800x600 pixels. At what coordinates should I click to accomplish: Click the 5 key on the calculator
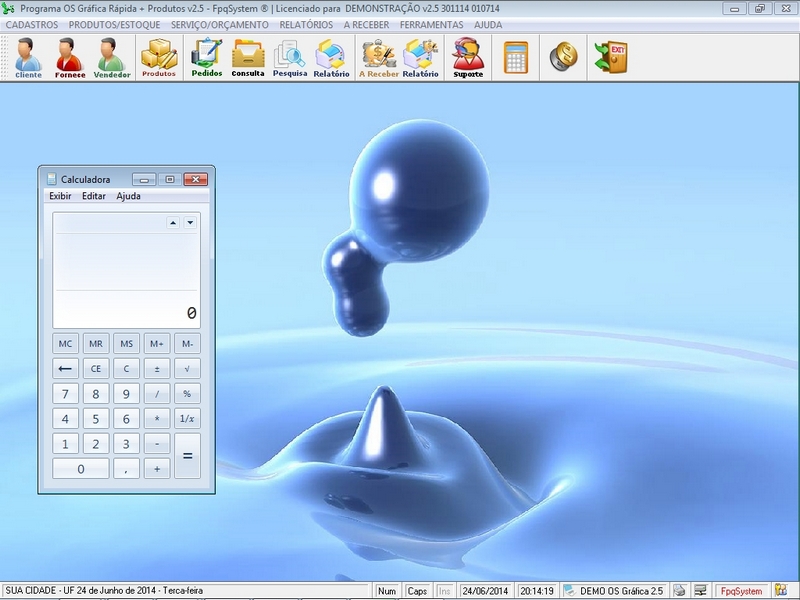(x=96, y=418)
